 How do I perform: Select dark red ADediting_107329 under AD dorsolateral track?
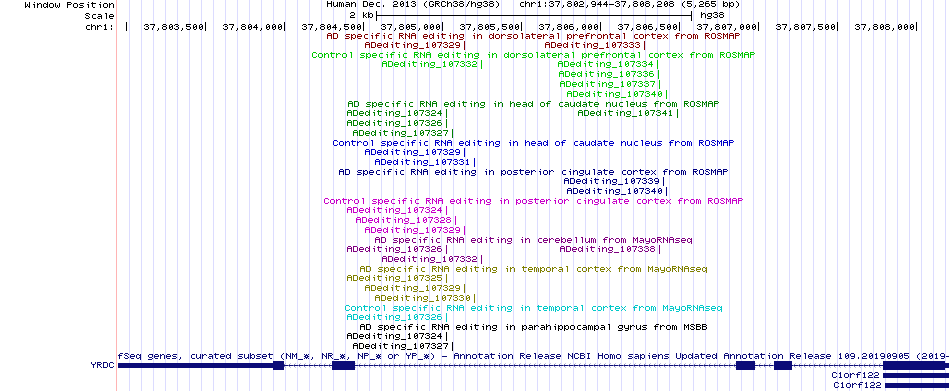(415, 45)
